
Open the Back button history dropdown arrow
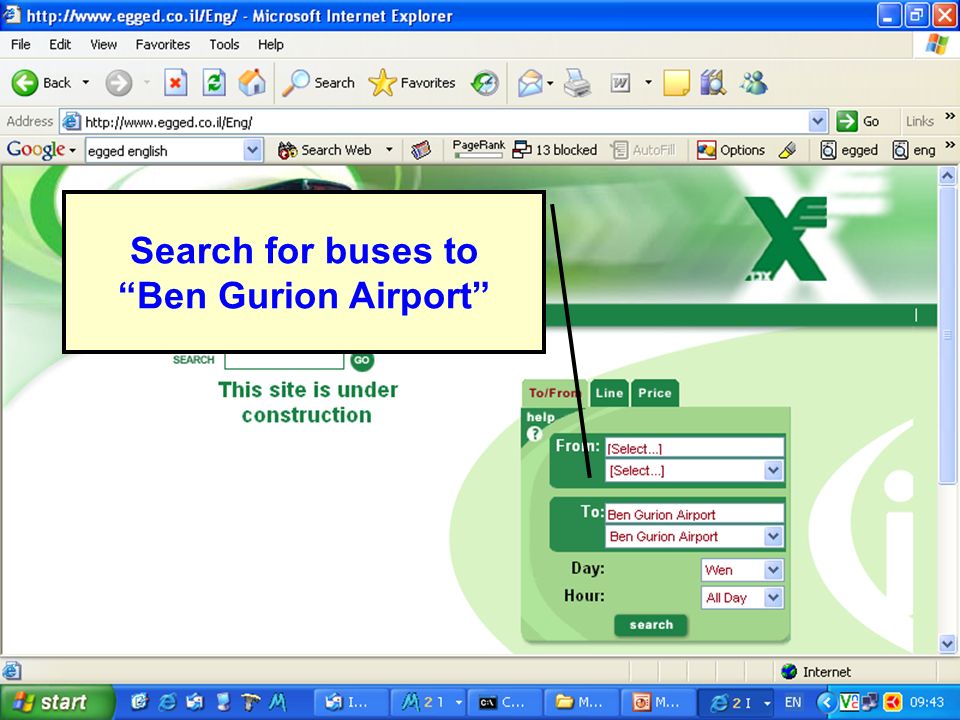[x=86, y=83]
